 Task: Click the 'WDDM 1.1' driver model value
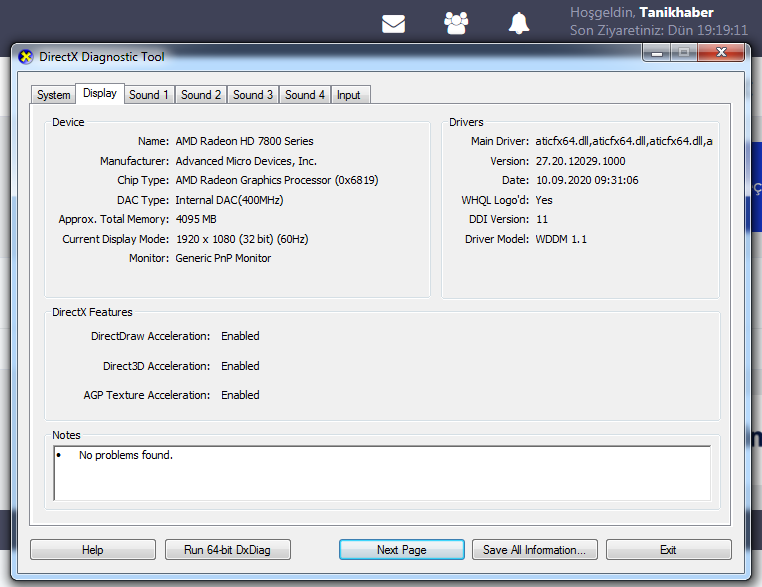click(x=561, y=239)
